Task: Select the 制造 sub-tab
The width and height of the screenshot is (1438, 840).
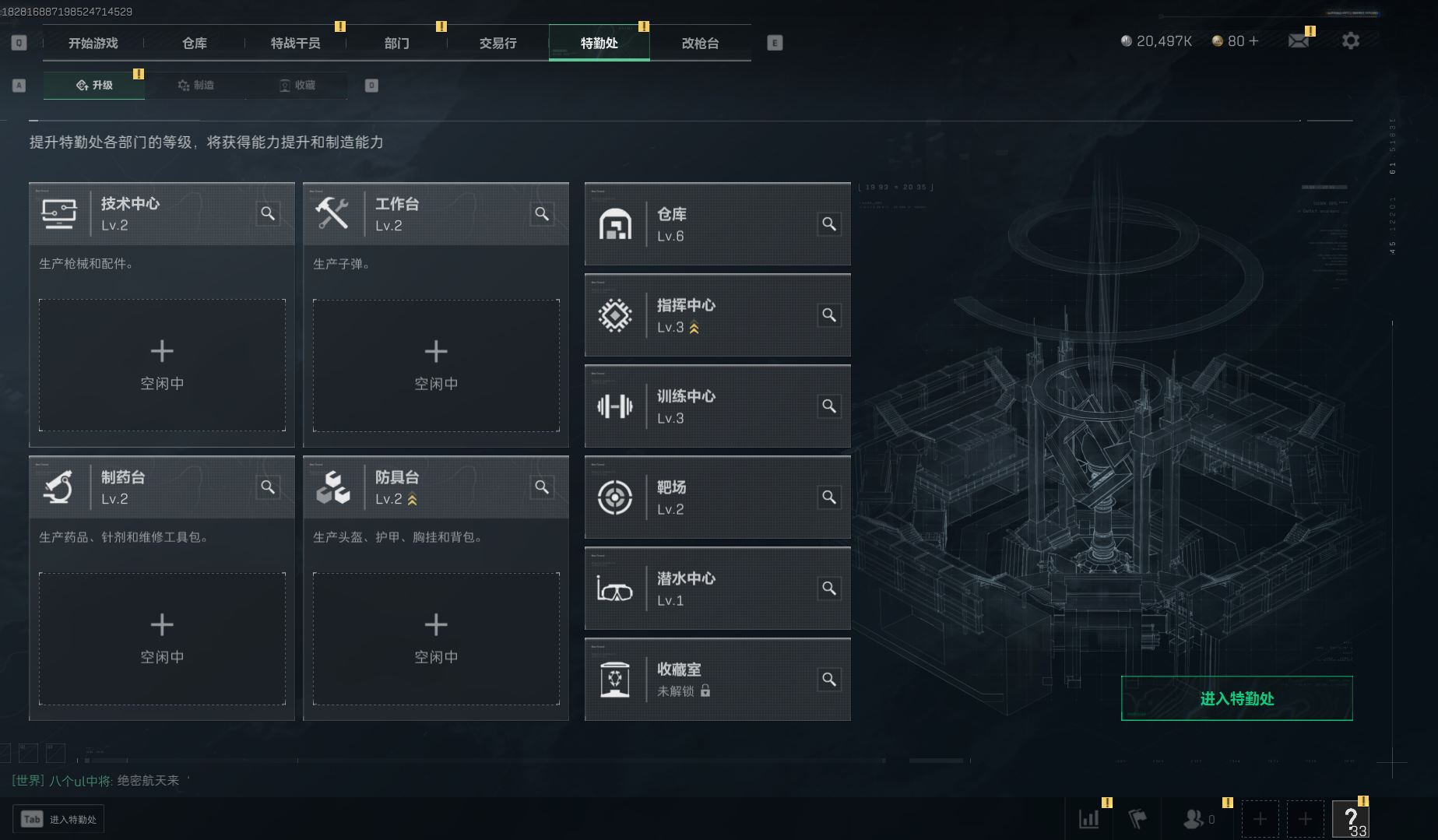Action: (195, 85)
